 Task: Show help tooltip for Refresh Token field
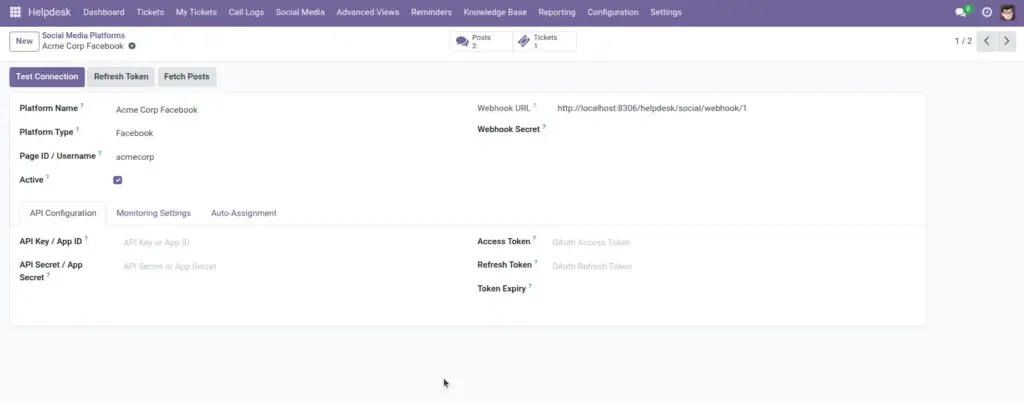[x=536, y=262]
